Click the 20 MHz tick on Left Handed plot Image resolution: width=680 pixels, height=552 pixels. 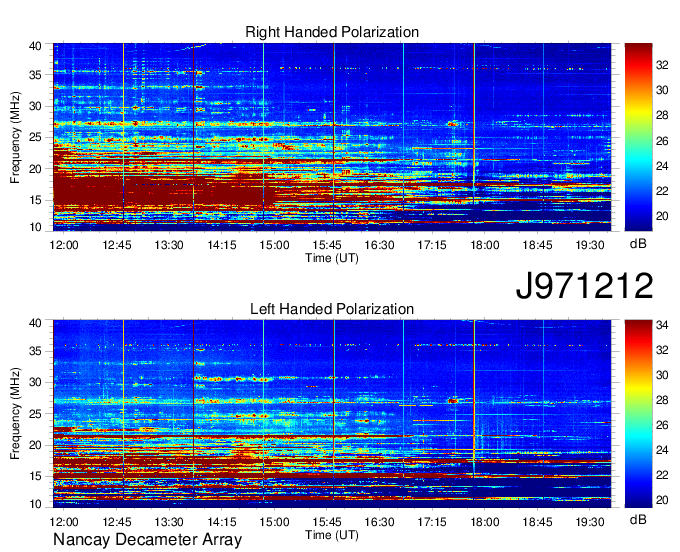click(35, 445)
